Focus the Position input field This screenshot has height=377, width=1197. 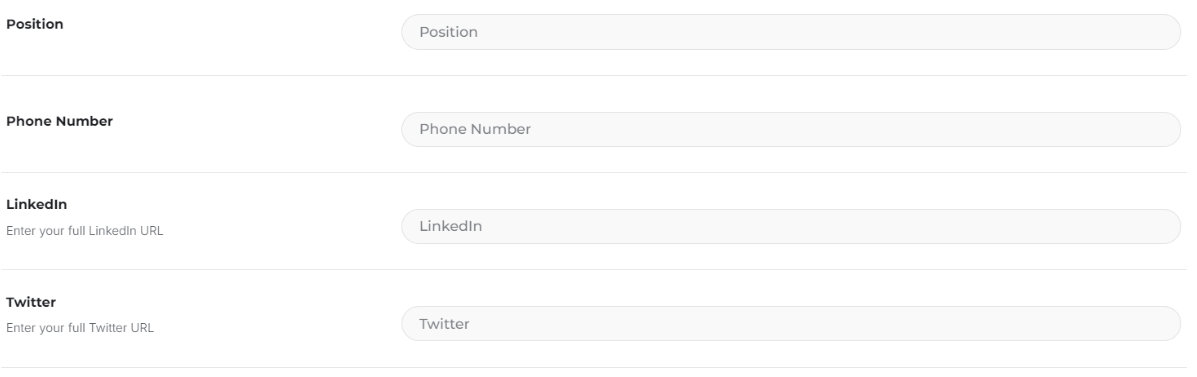(x=791, y=32)
